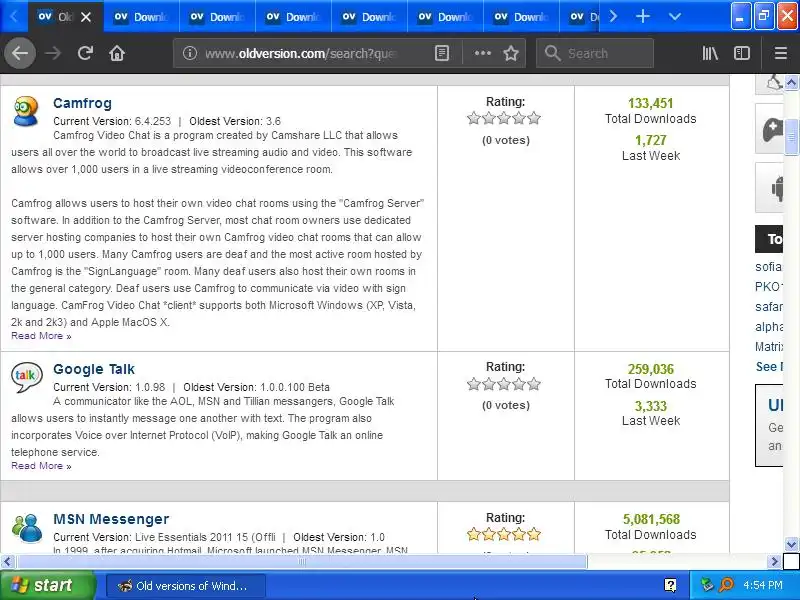Click the See link in sidebar
The image size is (800, 600).
(769, 367)
